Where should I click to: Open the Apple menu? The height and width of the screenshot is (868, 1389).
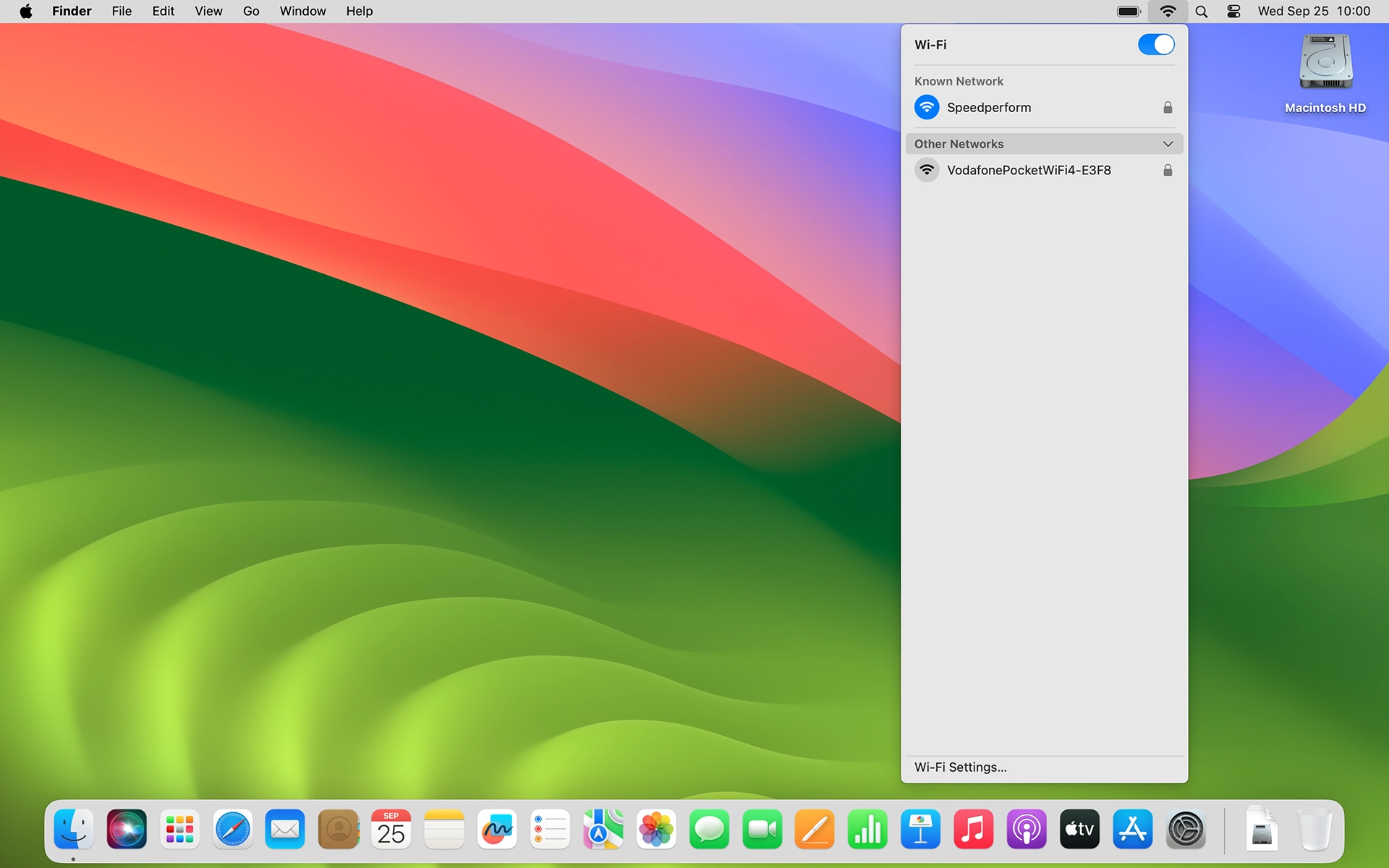point(26,12)
